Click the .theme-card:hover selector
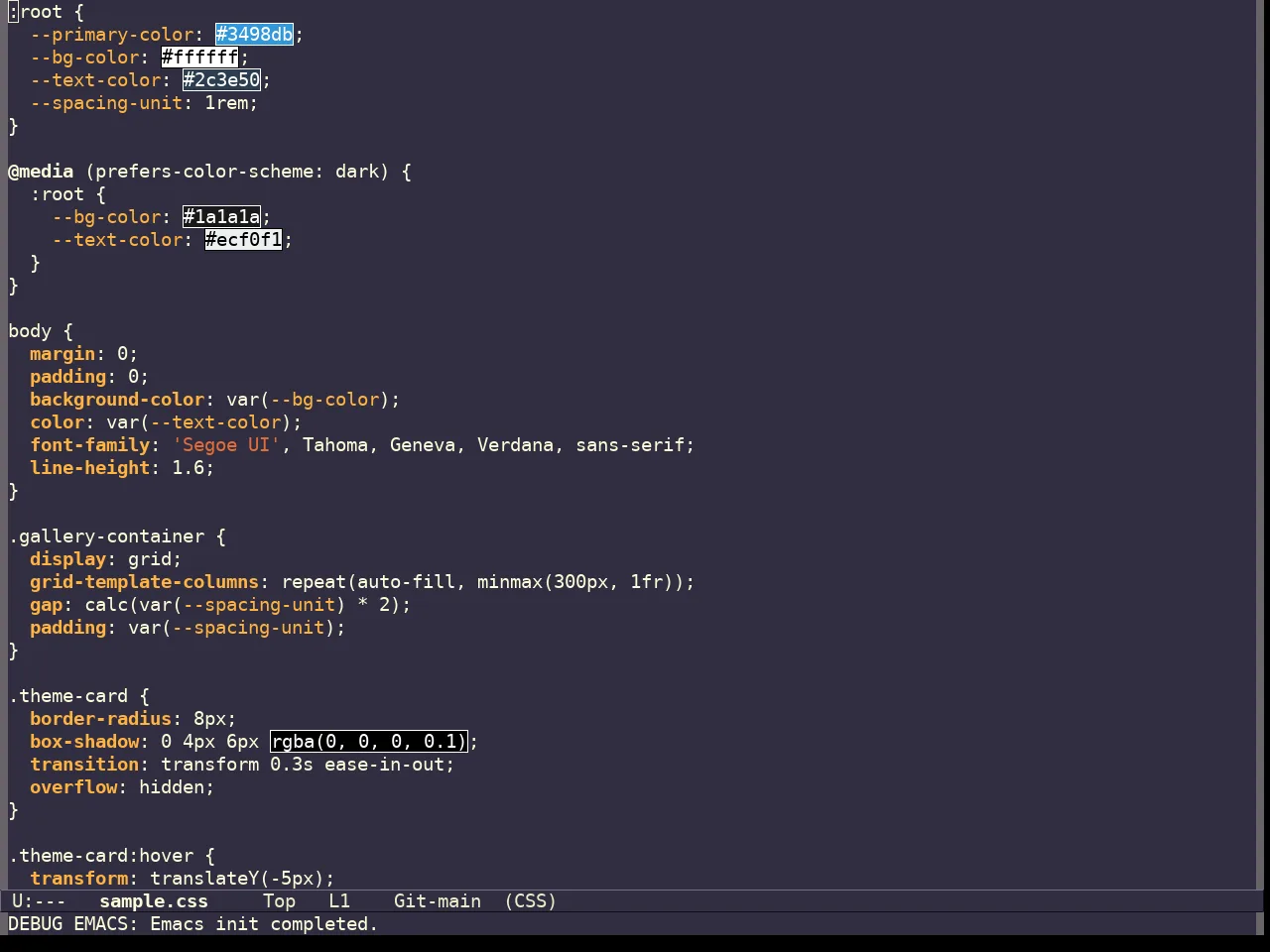 (x=101, y=856)
